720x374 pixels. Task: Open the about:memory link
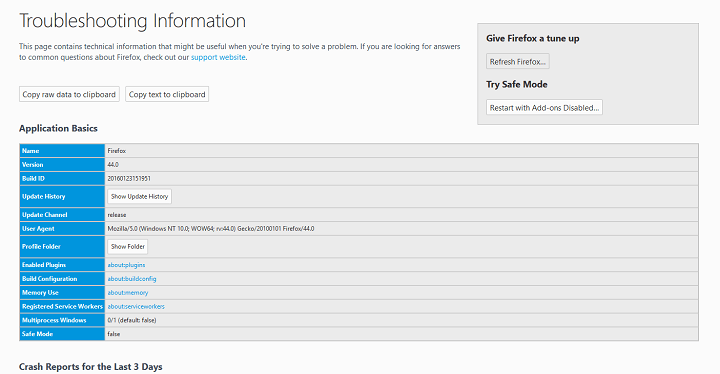tap(128, 293)
